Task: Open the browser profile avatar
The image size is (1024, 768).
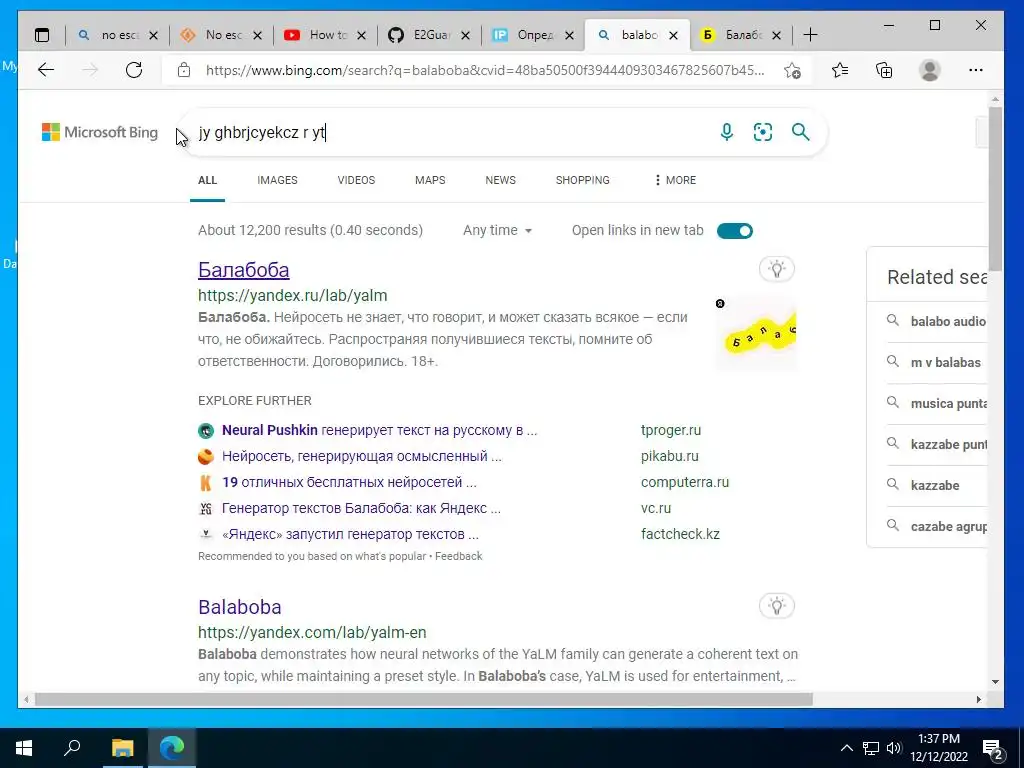Action: (929, 70)
